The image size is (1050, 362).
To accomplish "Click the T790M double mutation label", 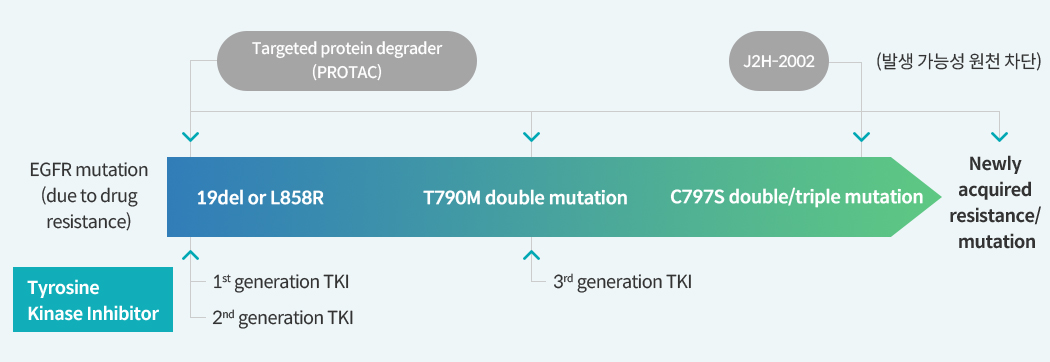I will (x=526, y=199).
